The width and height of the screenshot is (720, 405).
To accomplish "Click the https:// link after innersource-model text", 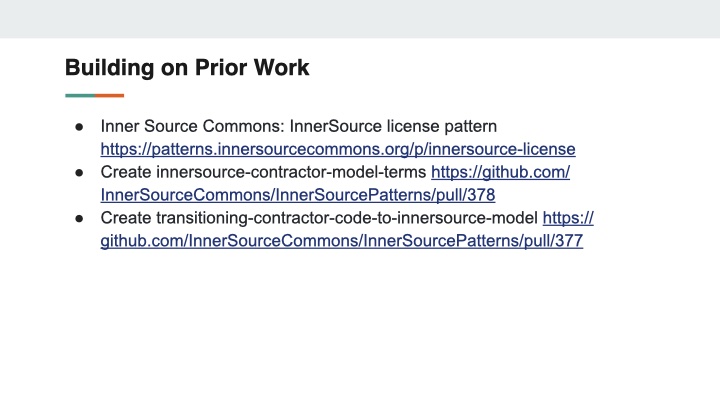I will [x=568, y=218].
